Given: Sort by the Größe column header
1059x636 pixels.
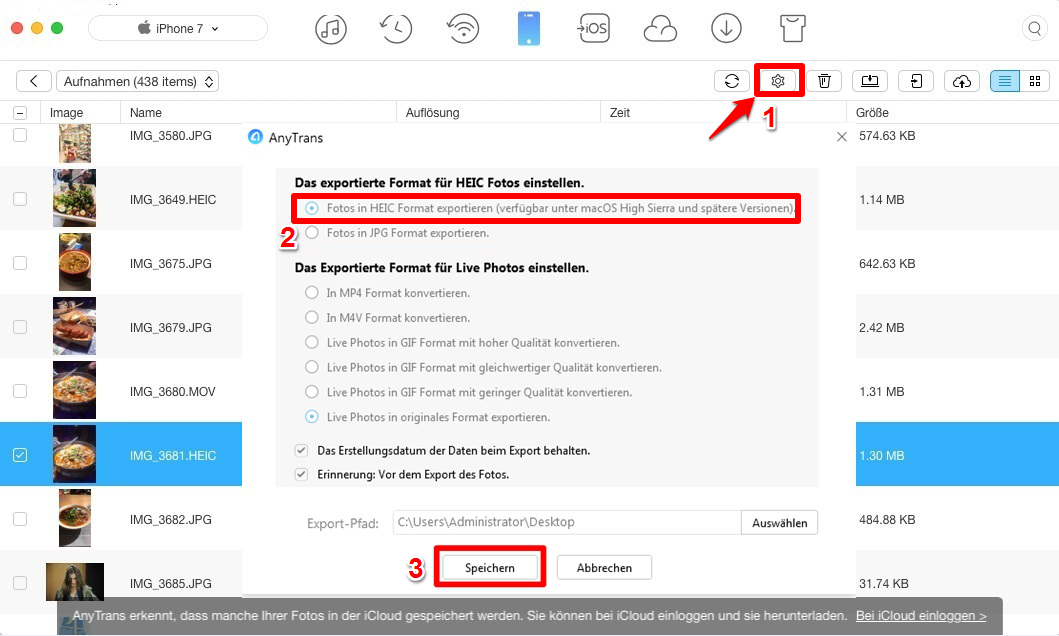Looking at the screenshot, I should click(x=872, y=113).
